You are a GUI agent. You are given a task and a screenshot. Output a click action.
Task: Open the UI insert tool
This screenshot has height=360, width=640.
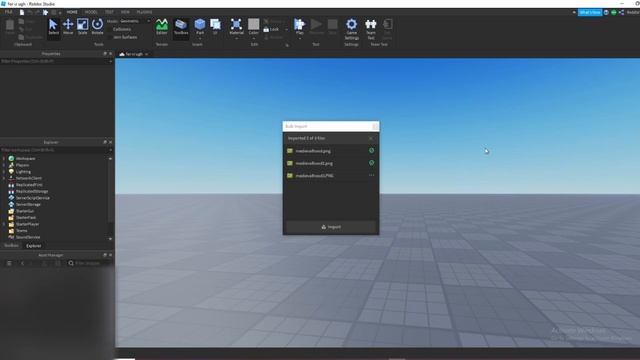(x=215, y=27)
